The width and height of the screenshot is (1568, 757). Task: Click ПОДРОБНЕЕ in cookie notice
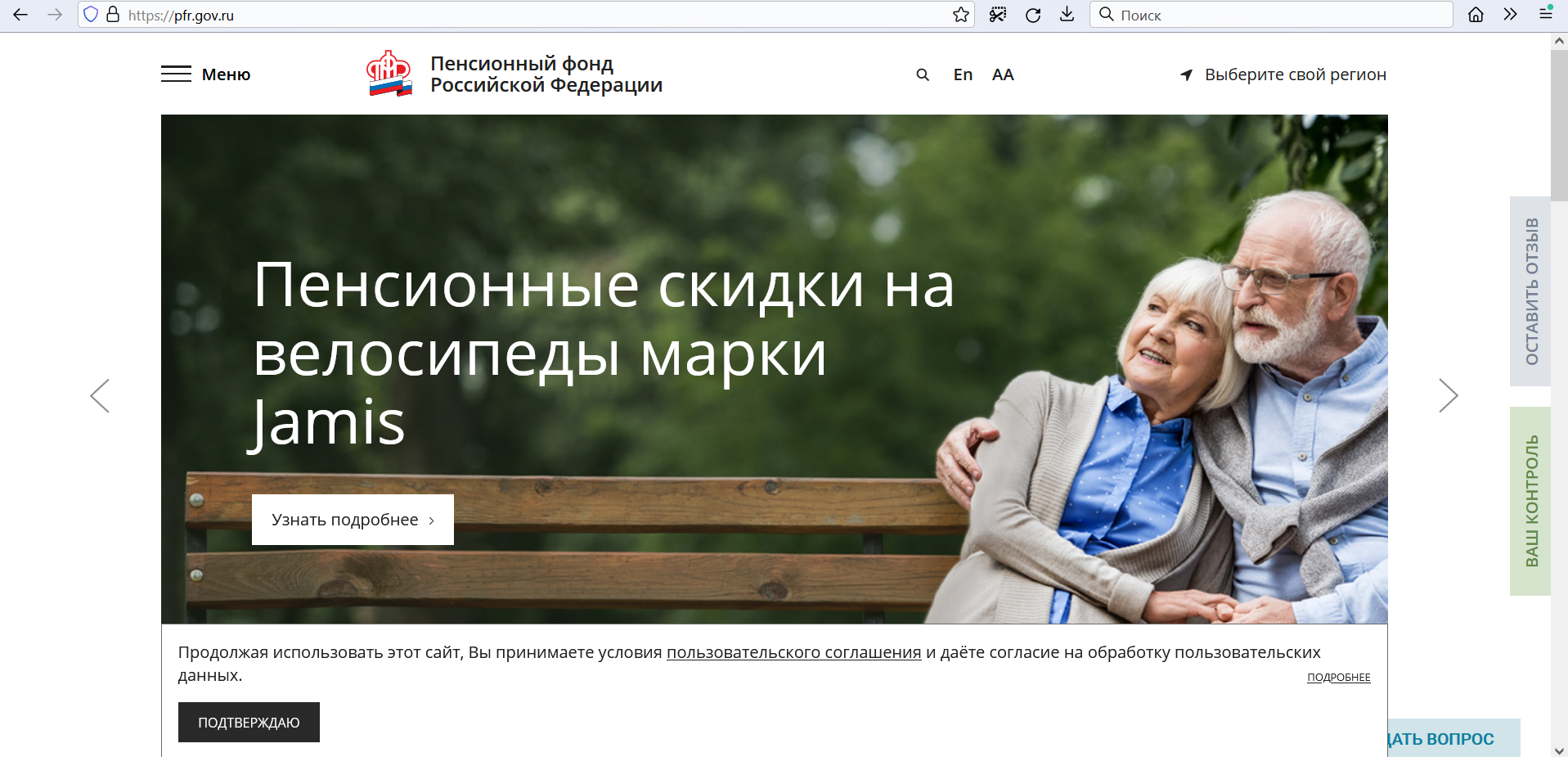click(1338, 678)
